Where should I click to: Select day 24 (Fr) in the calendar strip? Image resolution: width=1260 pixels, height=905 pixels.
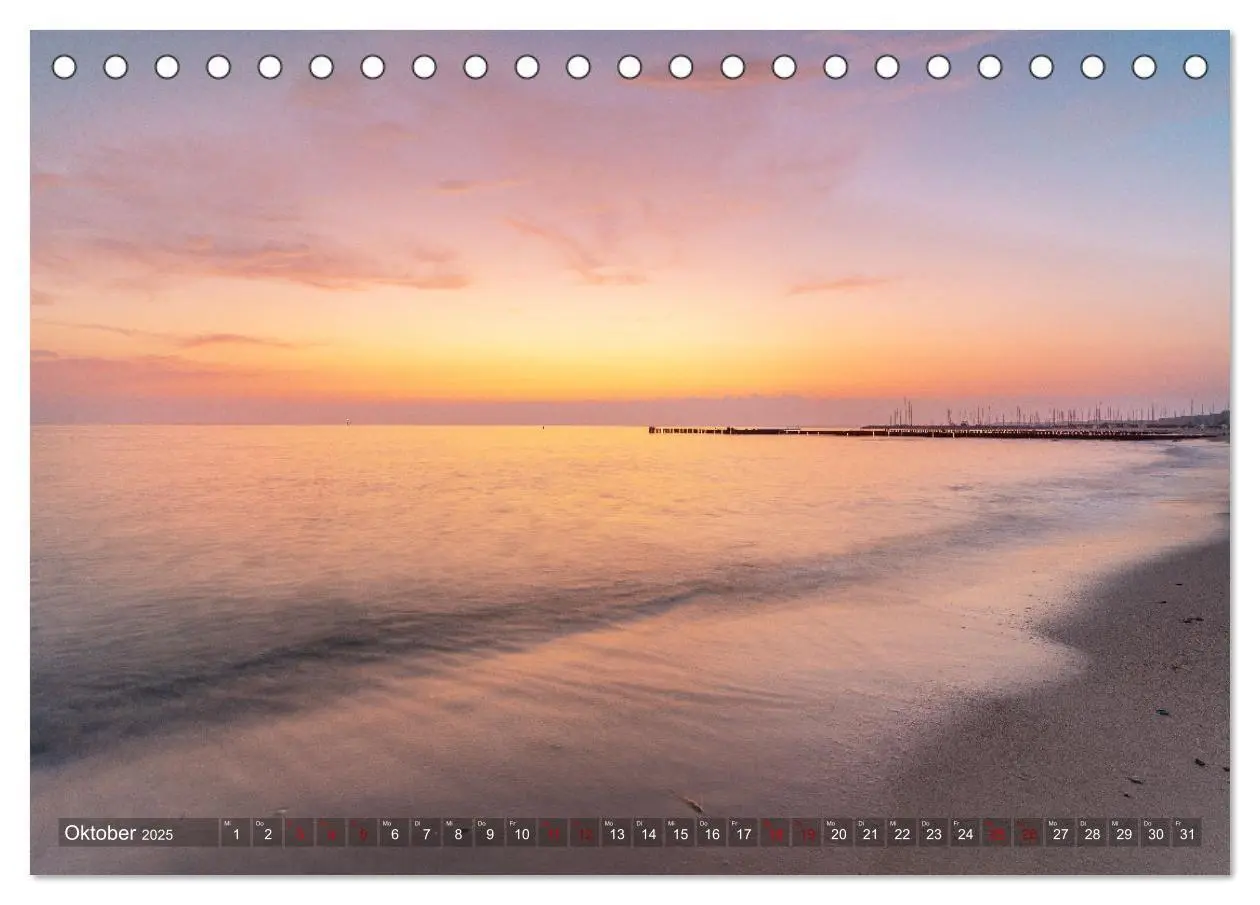(965, 833)
